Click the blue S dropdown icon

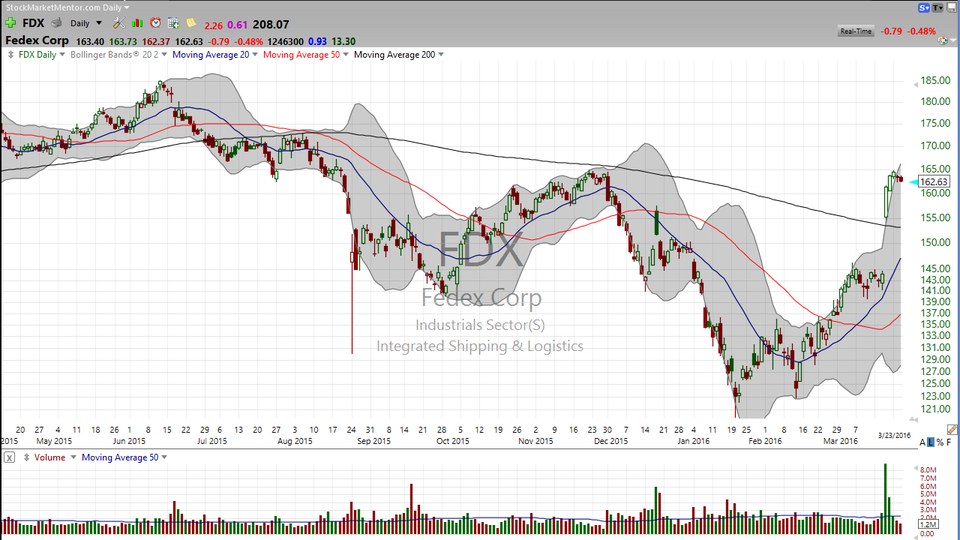[x=924, y=8]
